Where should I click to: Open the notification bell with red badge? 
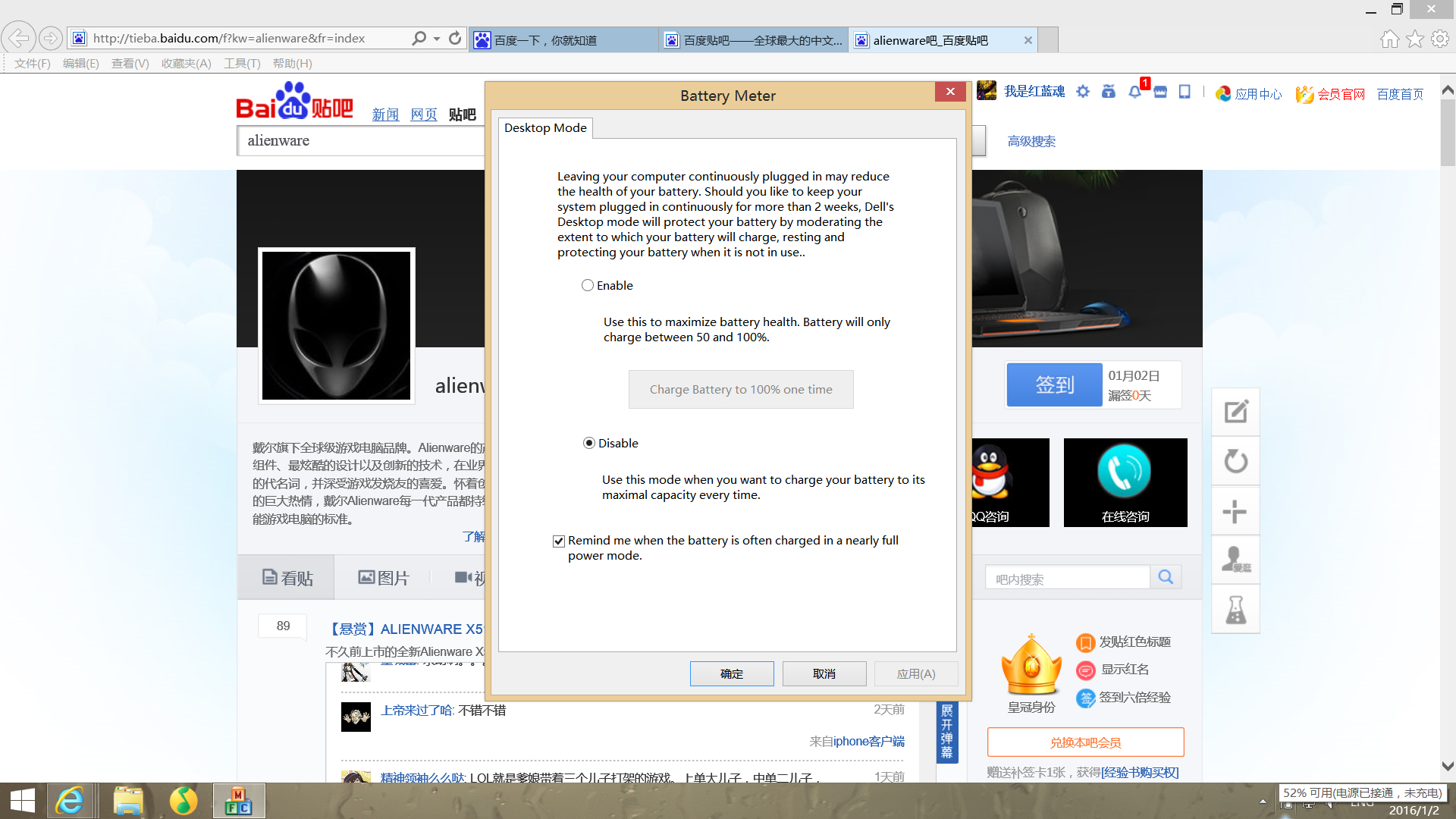(x=1135, y=92)
